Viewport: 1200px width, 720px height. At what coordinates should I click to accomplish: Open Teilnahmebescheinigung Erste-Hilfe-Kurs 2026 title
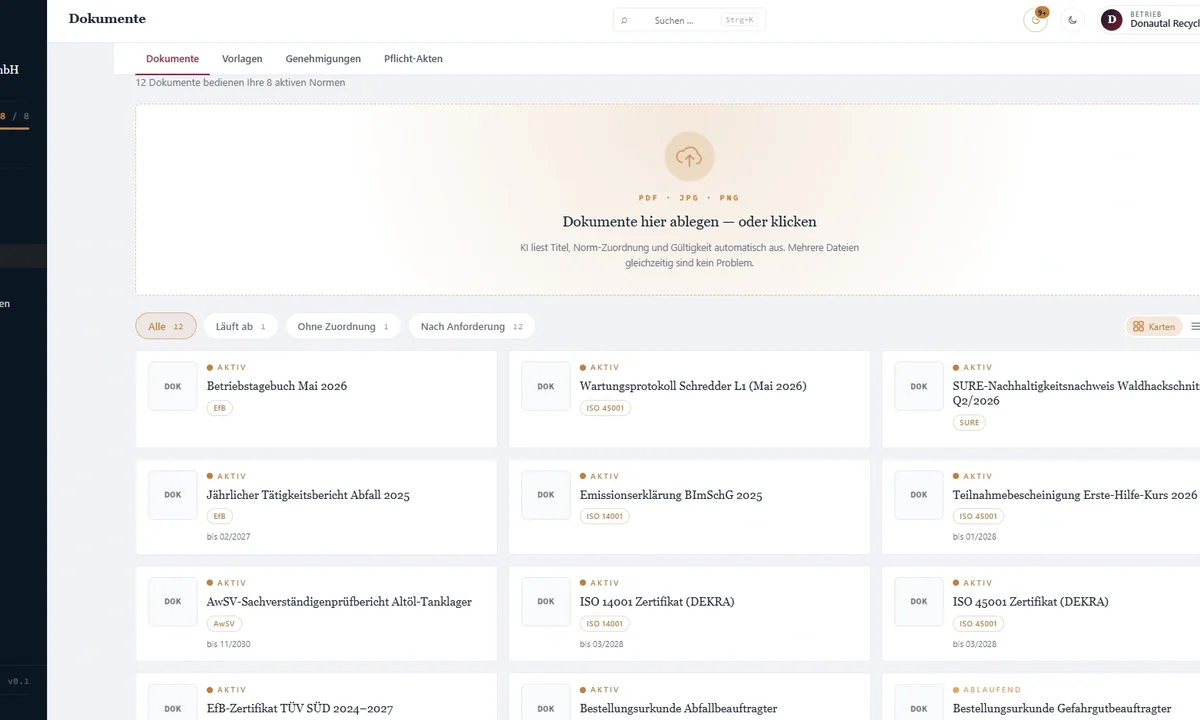(1075, 495)
